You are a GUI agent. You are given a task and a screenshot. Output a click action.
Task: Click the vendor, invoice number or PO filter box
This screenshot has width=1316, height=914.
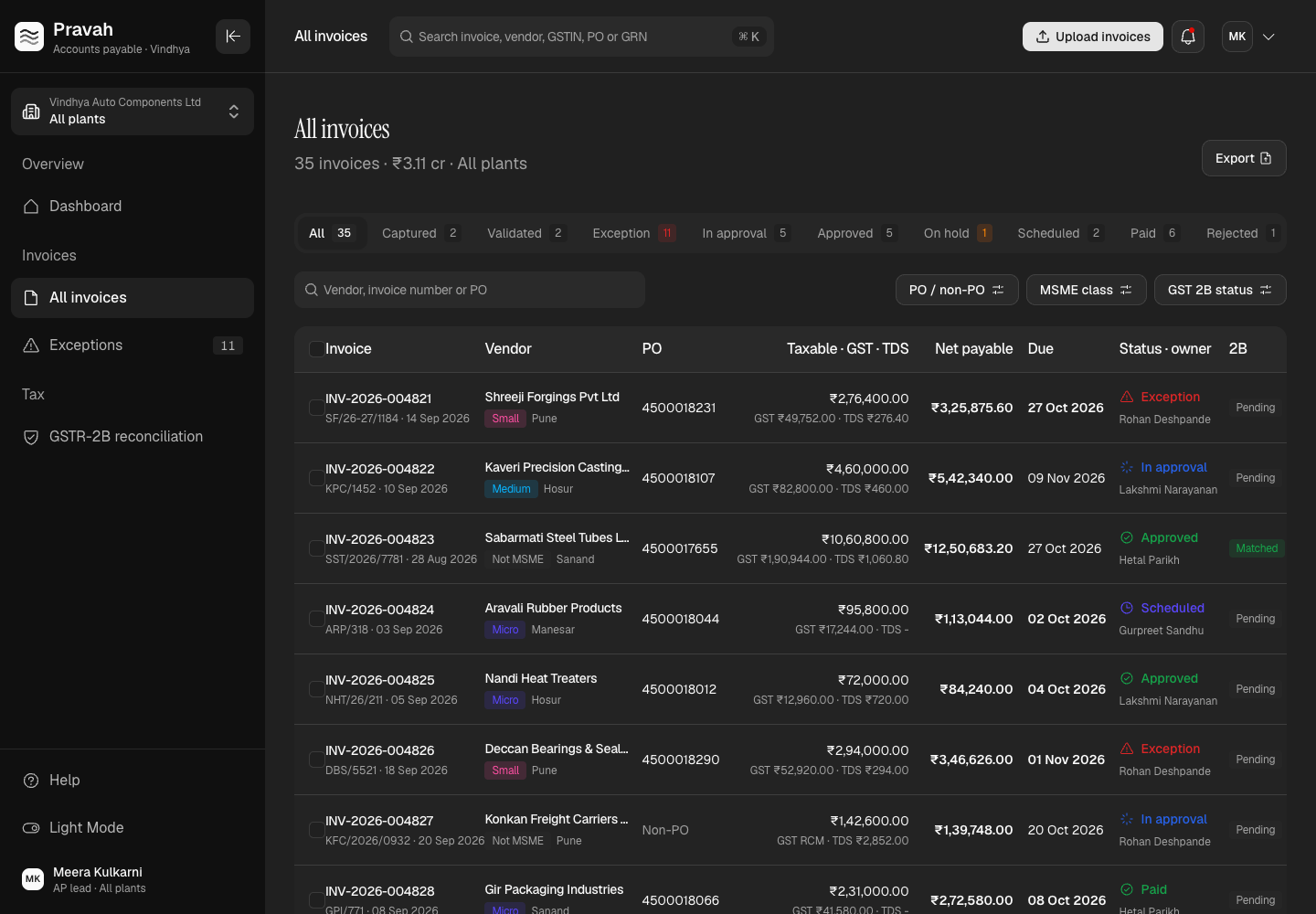(470, 290)
